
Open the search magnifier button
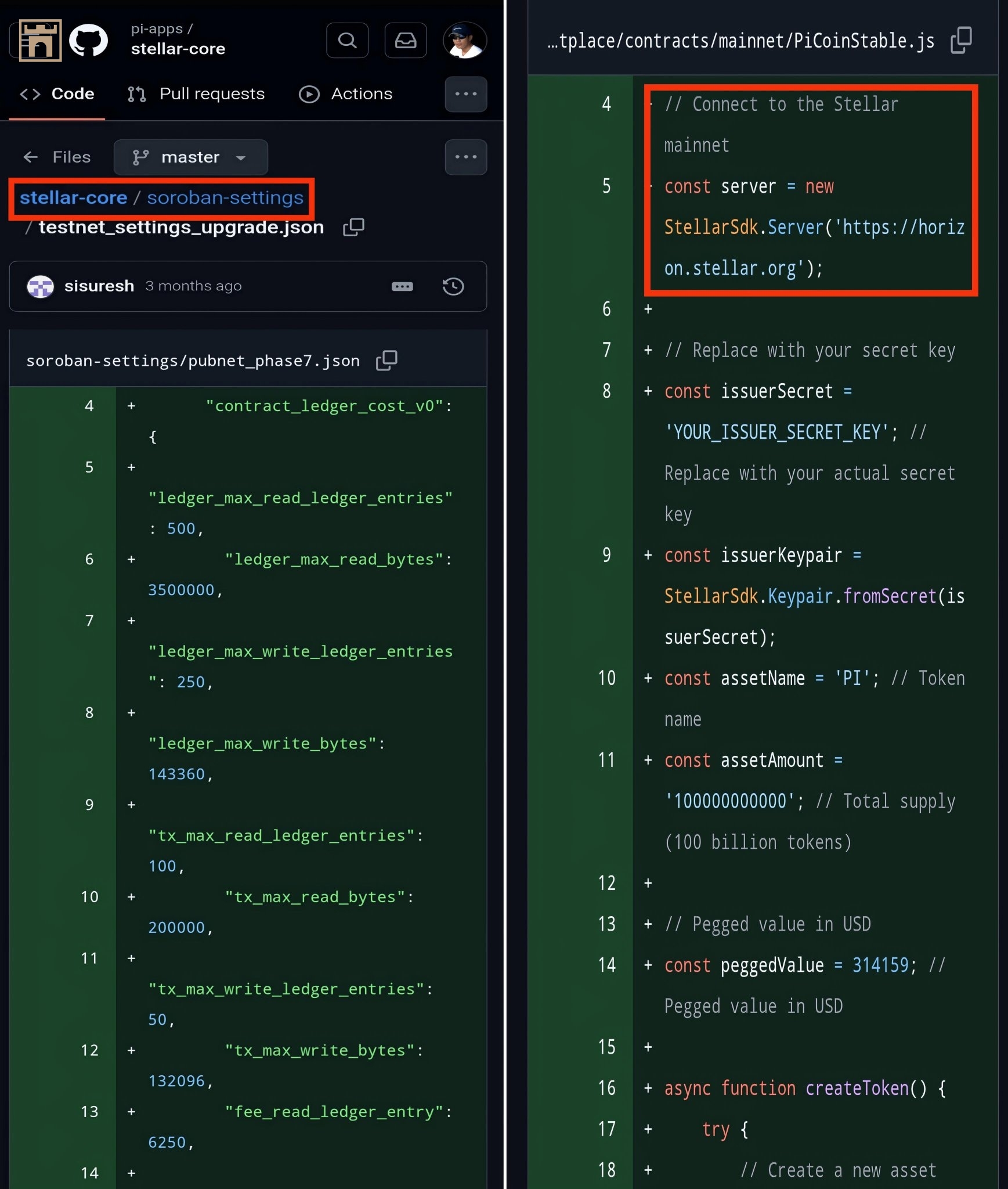point(347,40)
